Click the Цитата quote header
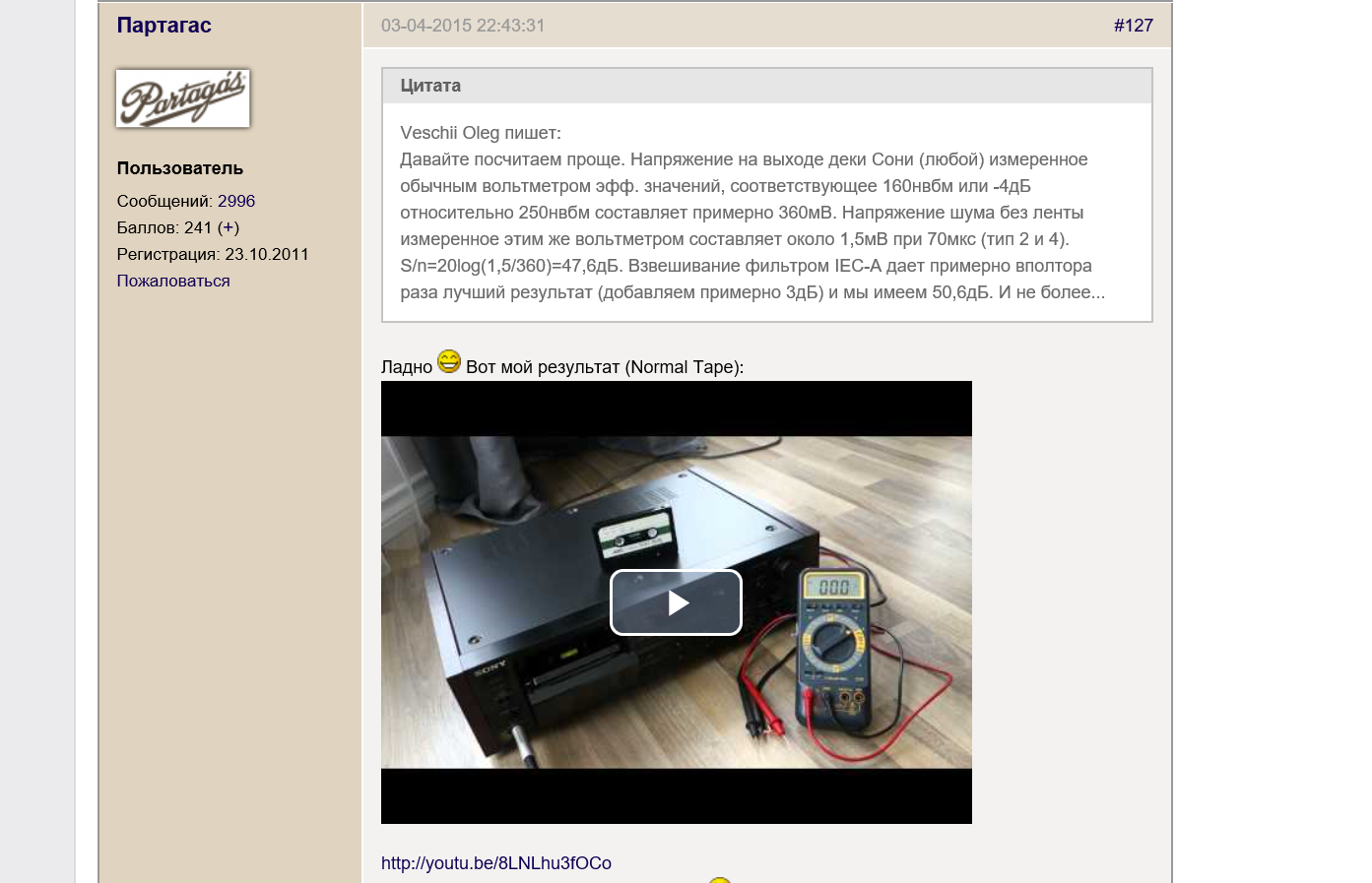Image resolution: width=1372 pixels, height=883 pixels. pos(430,86)
